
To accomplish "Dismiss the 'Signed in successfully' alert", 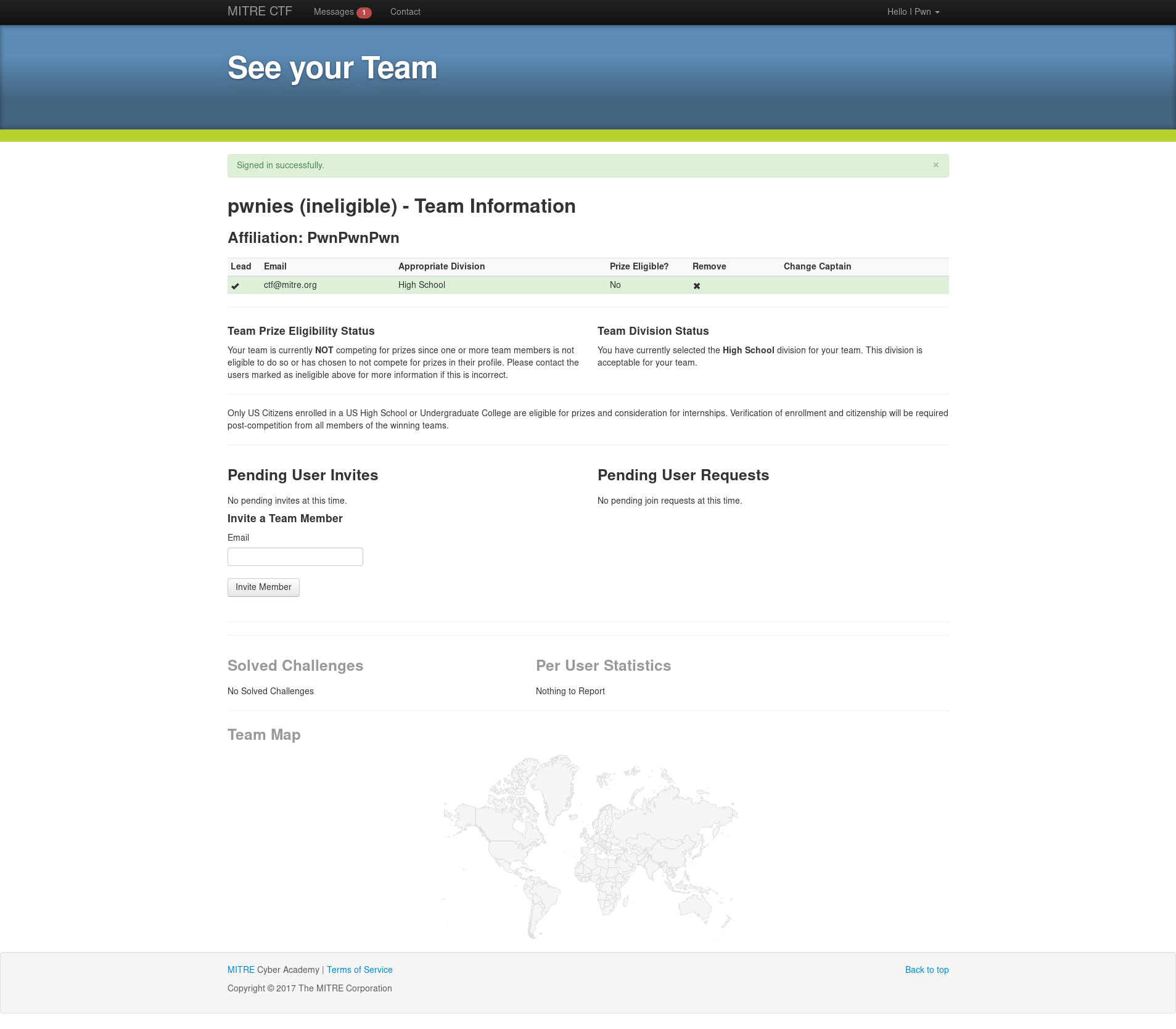I will click(x=935, y=165).
